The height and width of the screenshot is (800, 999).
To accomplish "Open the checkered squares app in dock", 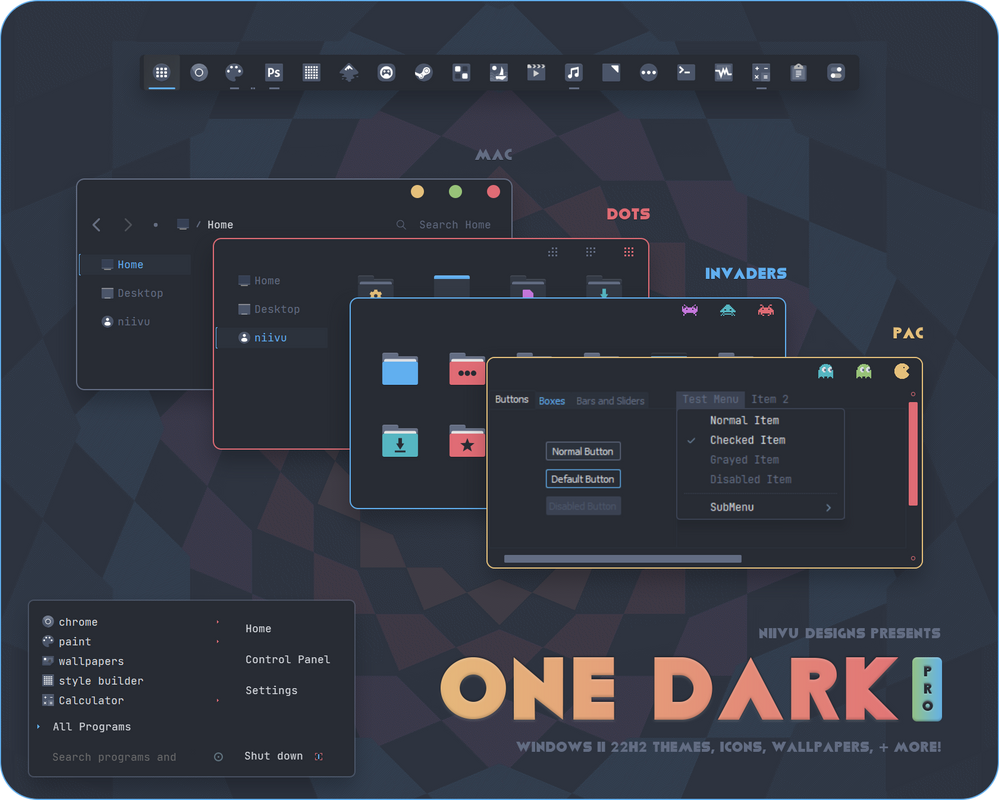I will 461,73.
